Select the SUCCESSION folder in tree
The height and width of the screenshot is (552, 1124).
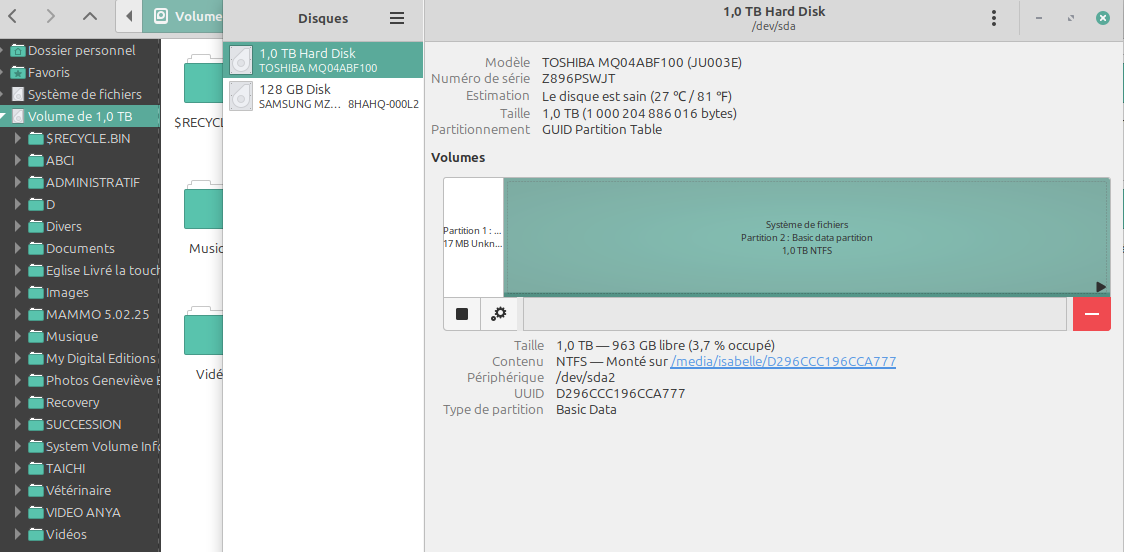coord(83,424)
